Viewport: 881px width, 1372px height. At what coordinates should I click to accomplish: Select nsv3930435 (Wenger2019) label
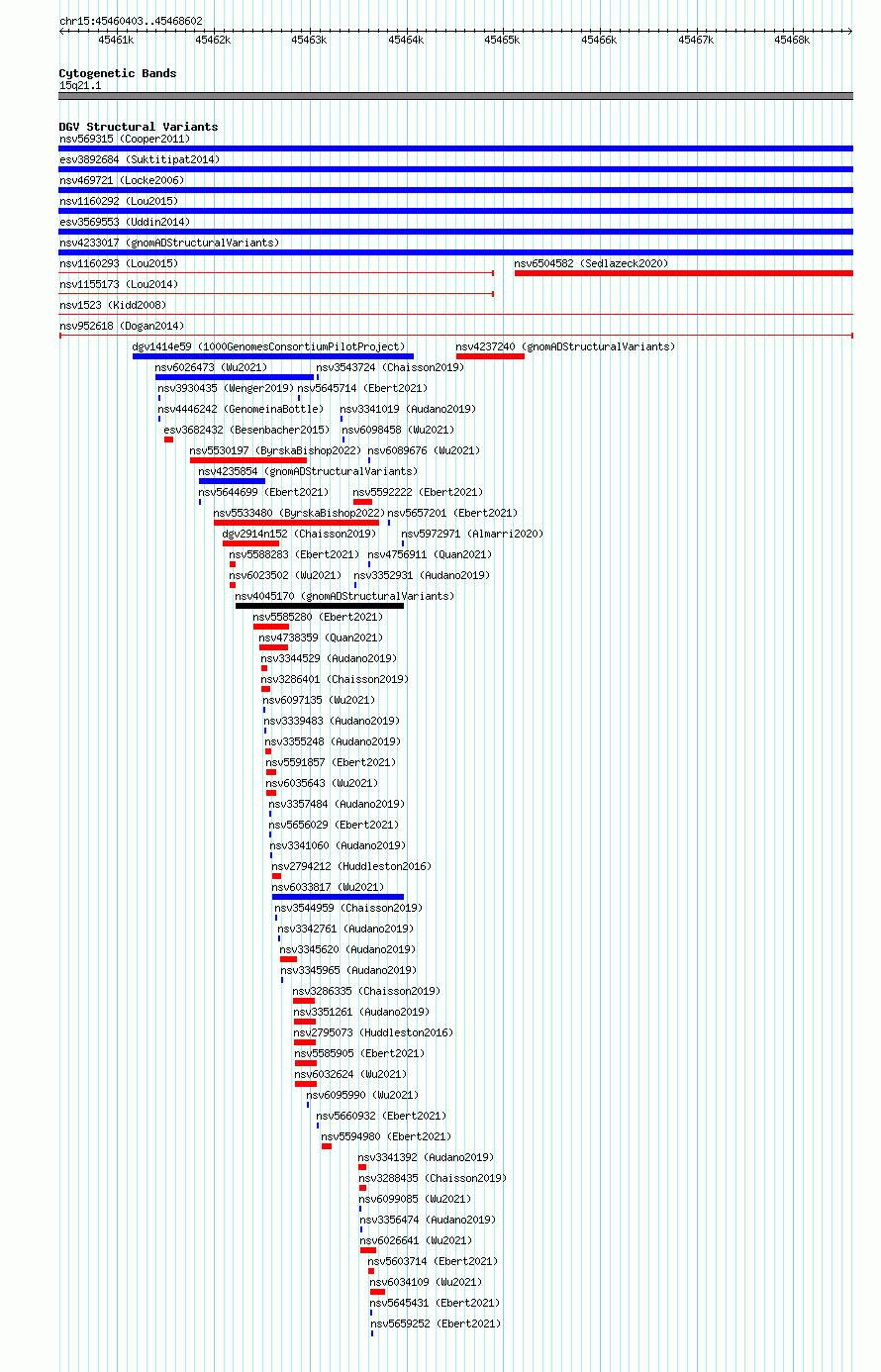pos(226,389)
